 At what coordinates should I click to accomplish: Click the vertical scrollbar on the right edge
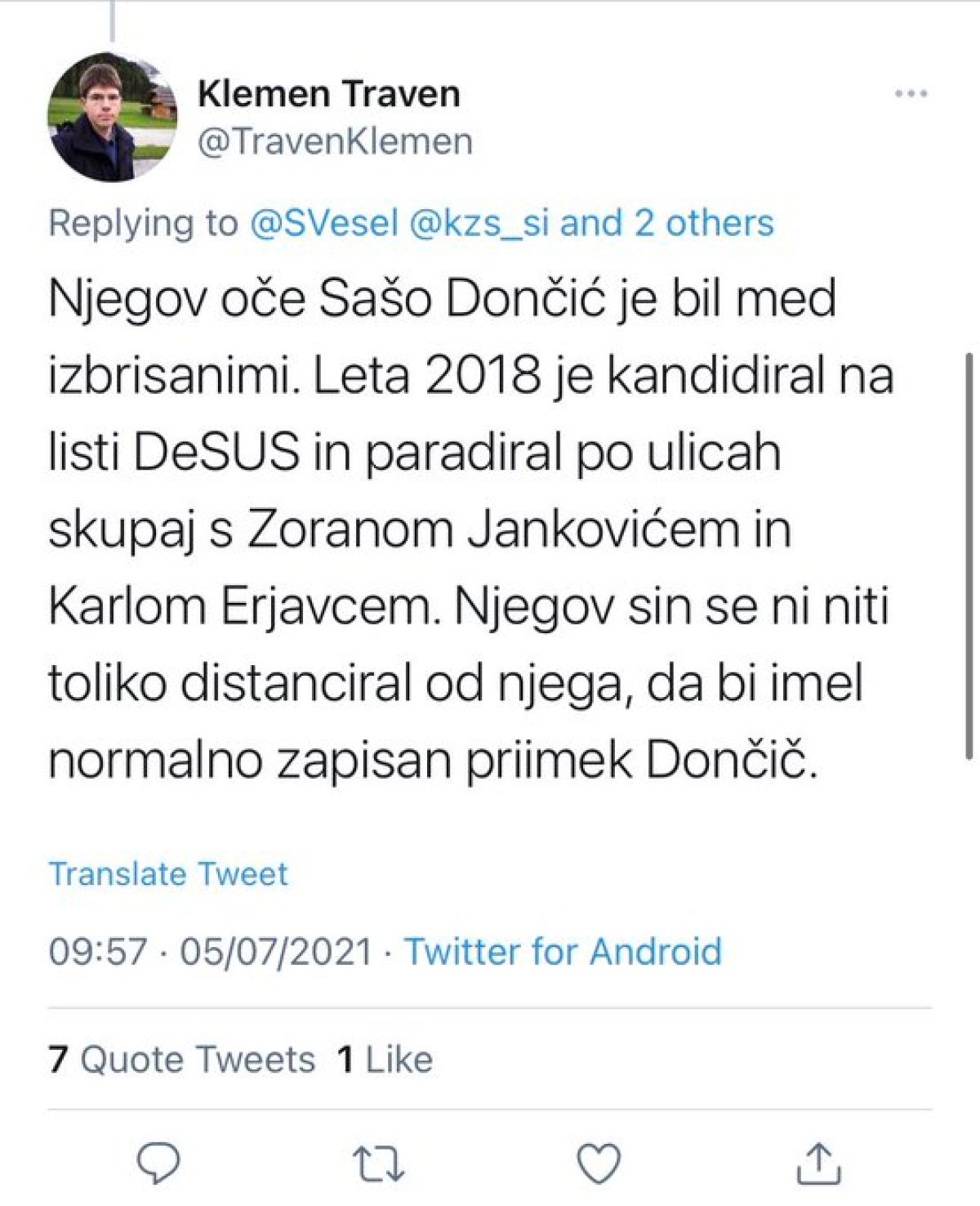969,556
